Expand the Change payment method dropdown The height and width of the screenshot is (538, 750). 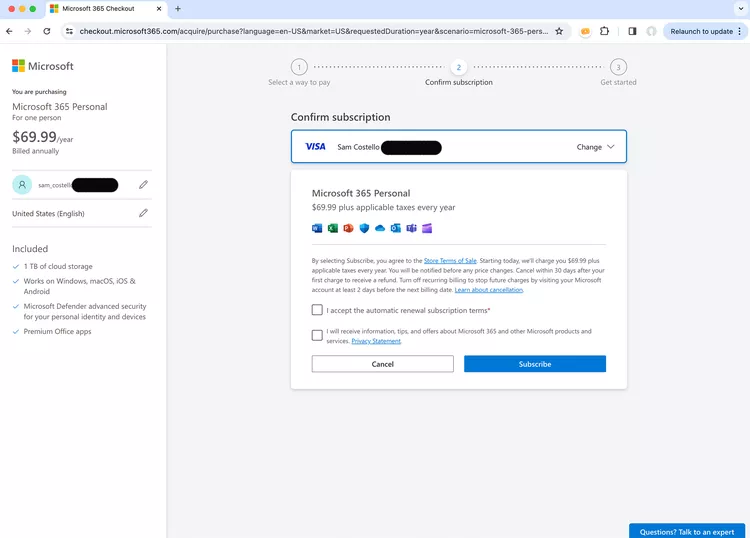(595, 147)
